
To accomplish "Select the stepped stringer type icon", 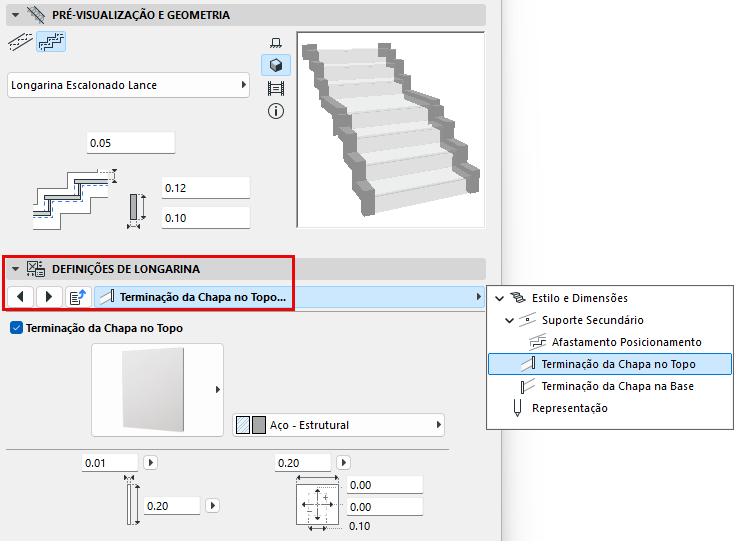I will (x=51, y=42).
